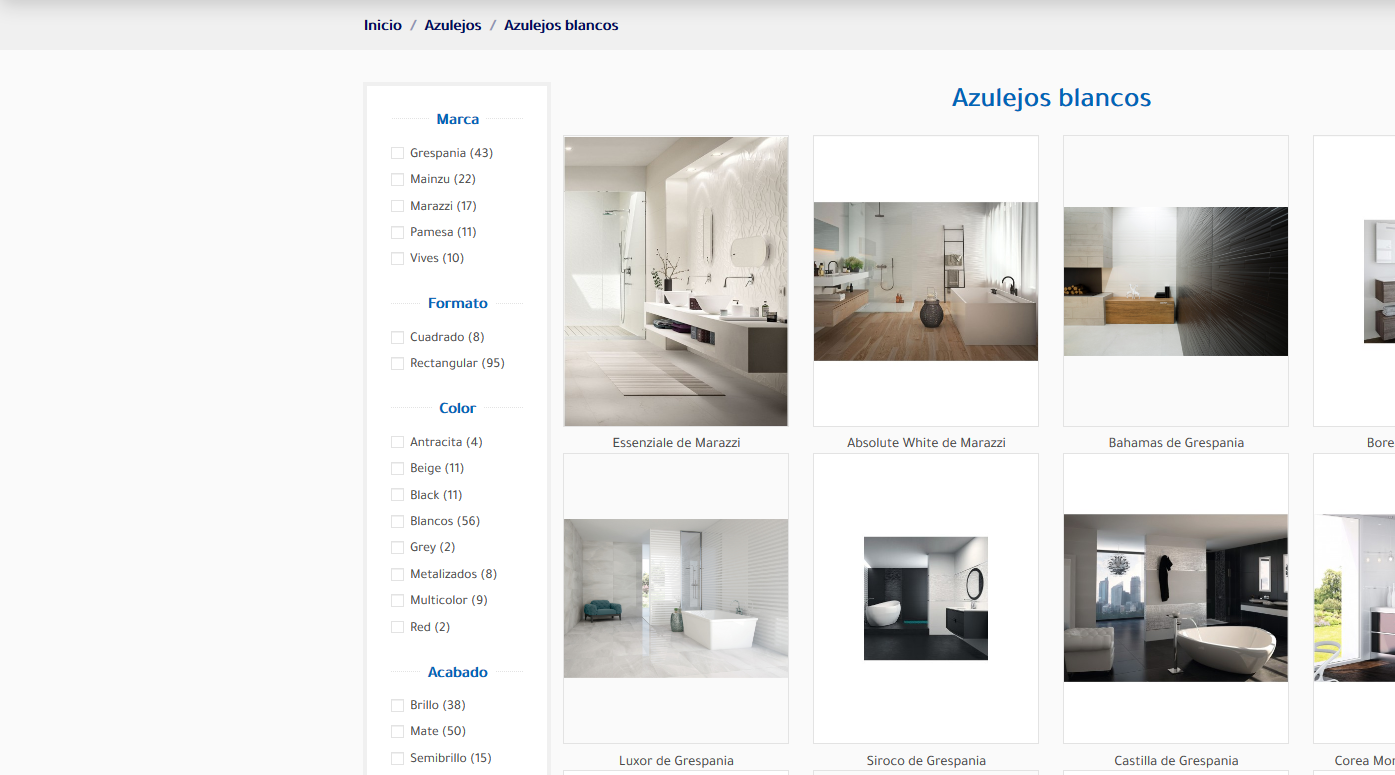Image resolution: width=1395 pixels, height=775 pixels.
Task: Go to Inicio in the breadcrumb
Action: click(x=383, y=25)
